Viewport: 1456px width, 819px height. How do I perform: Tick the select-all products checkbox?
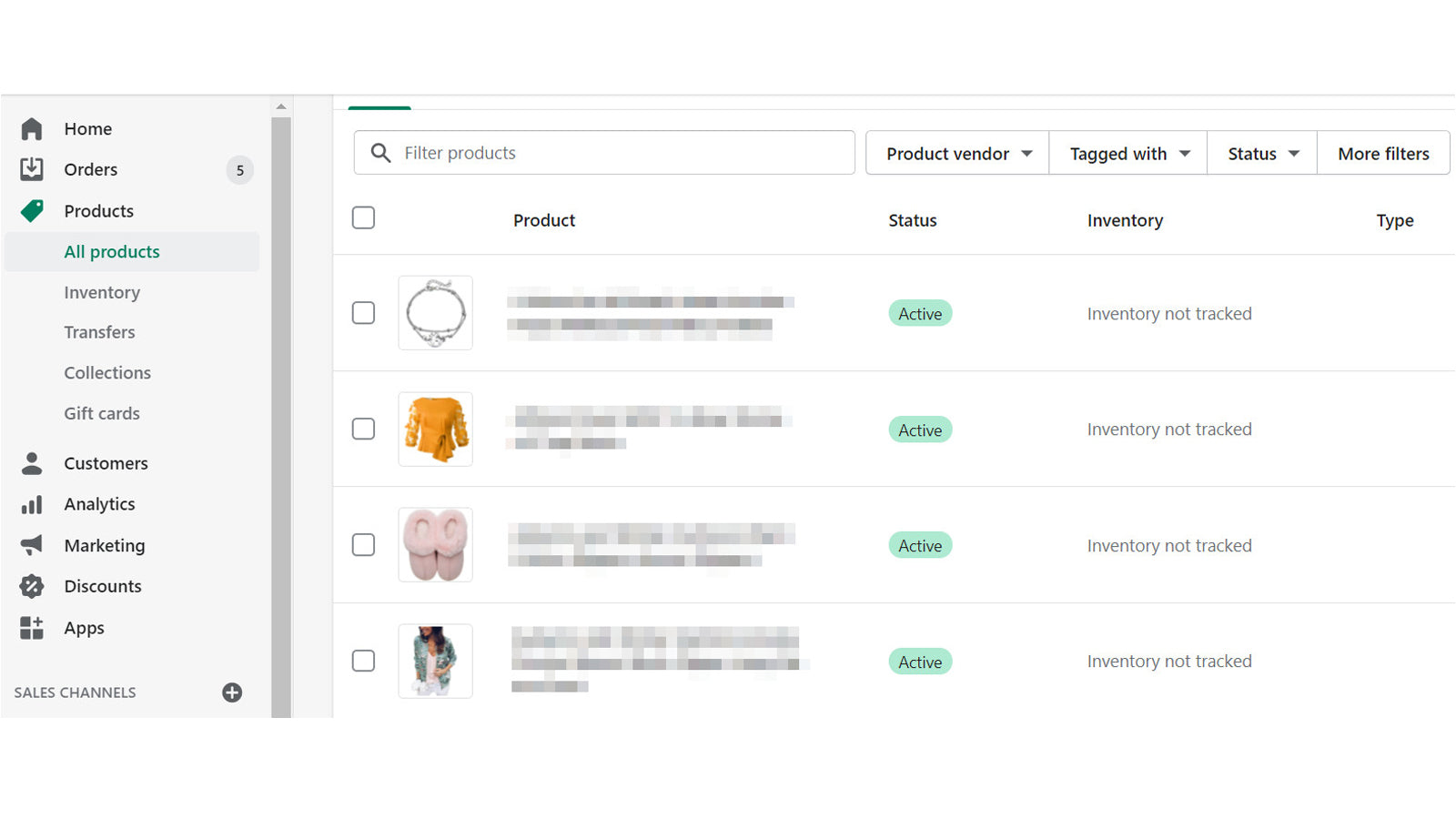pos(363,217)
